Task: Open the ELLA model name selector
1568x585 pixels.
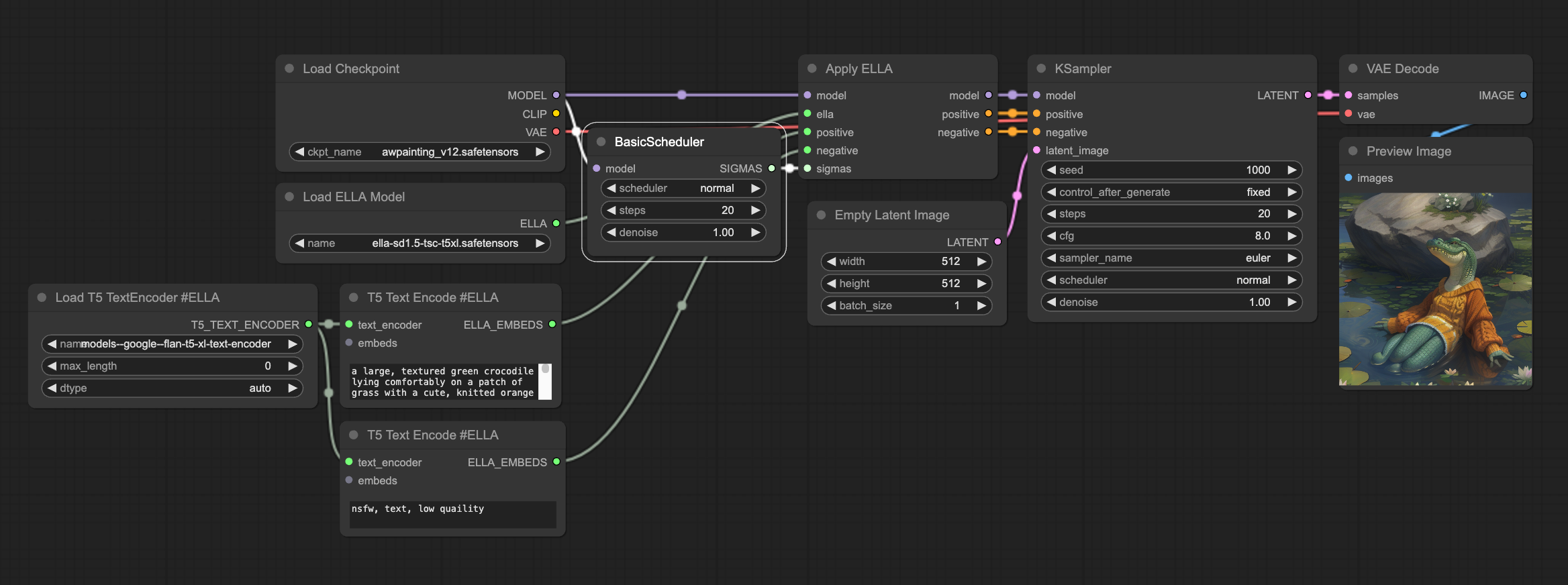Action: click(420, 243)
